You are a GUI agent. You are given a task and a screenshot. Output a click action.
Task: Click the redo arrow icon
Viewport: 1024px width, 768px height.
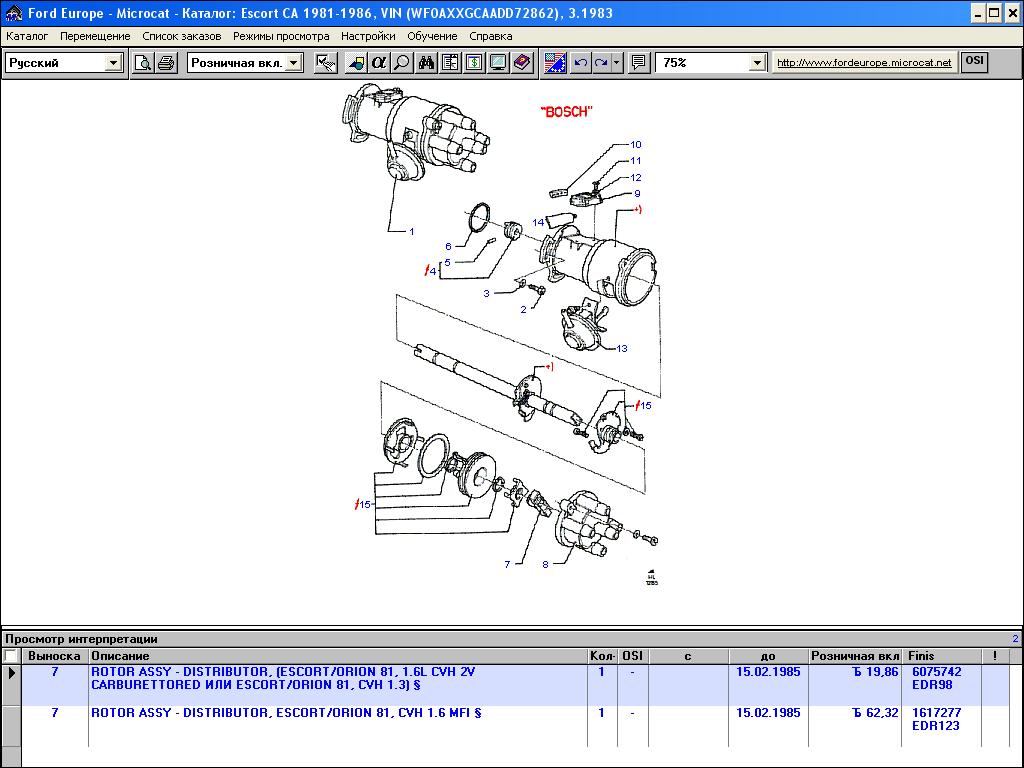point(601,63)
